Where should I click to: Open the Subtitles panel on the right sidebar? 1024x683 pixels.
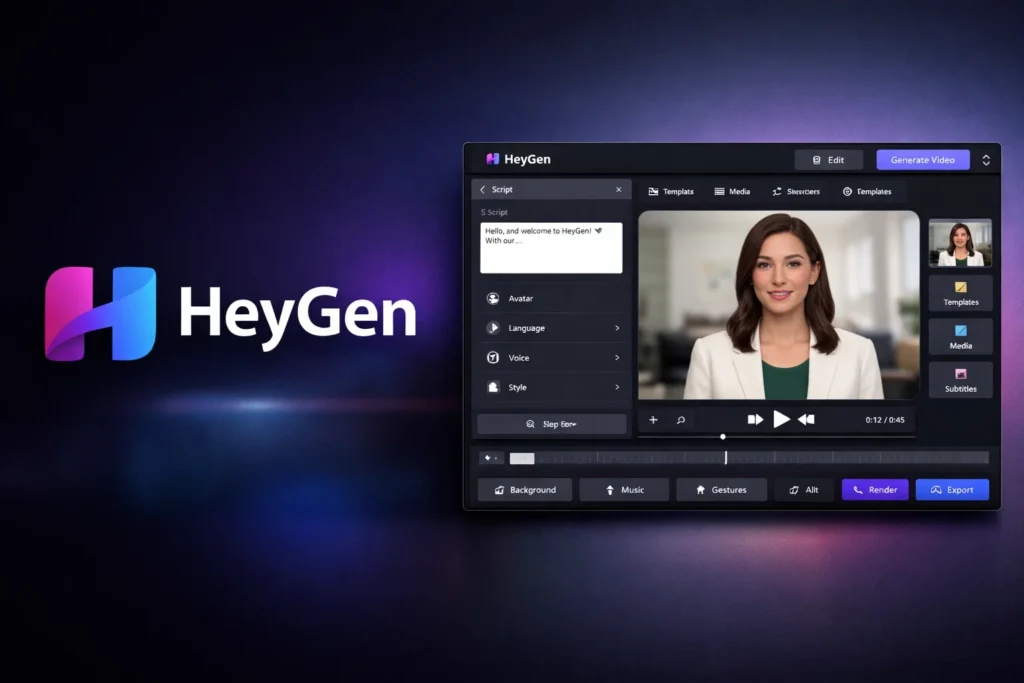(959, 380)
